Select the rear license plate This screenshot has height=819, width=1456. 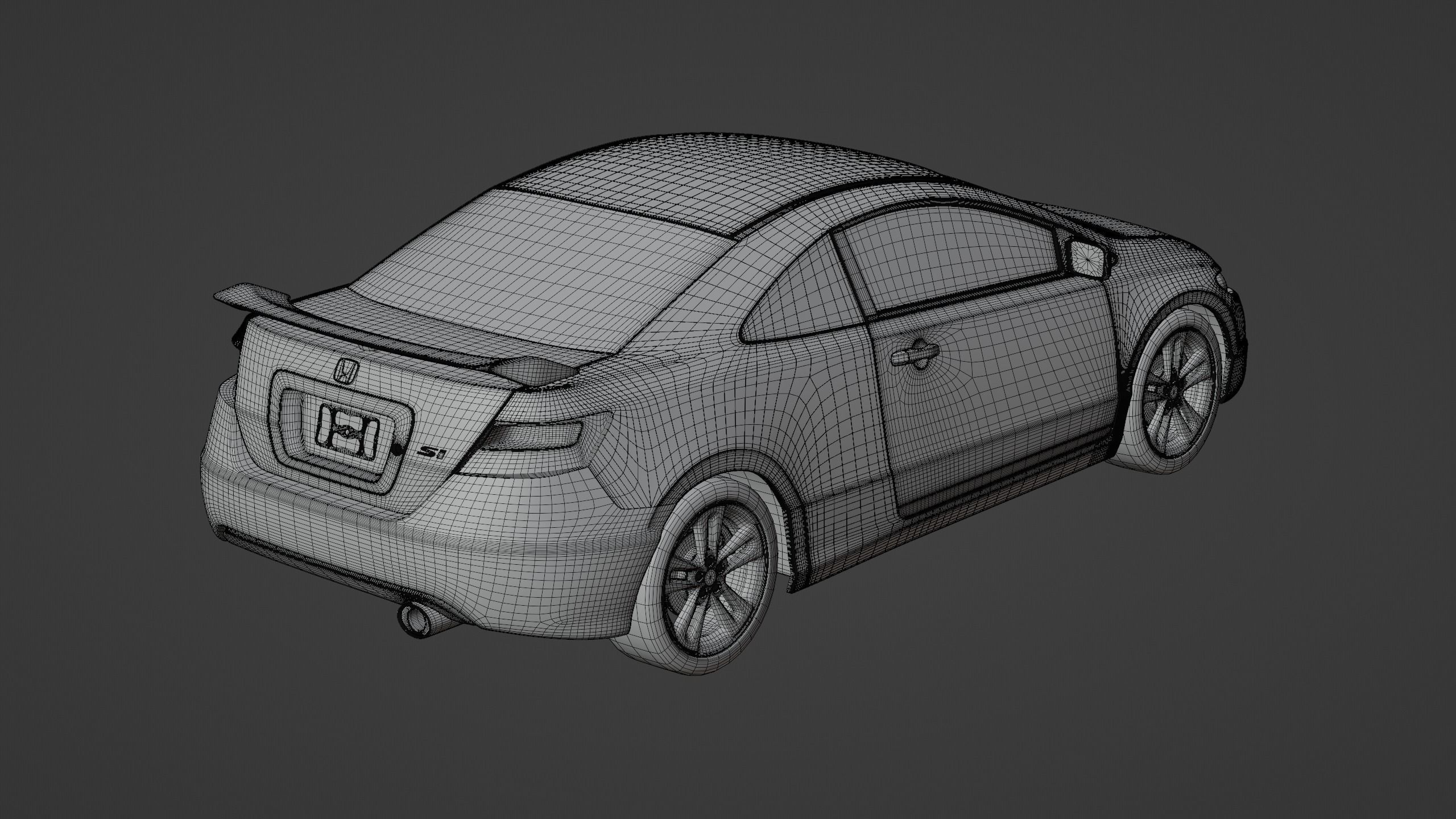pos(347,432)
